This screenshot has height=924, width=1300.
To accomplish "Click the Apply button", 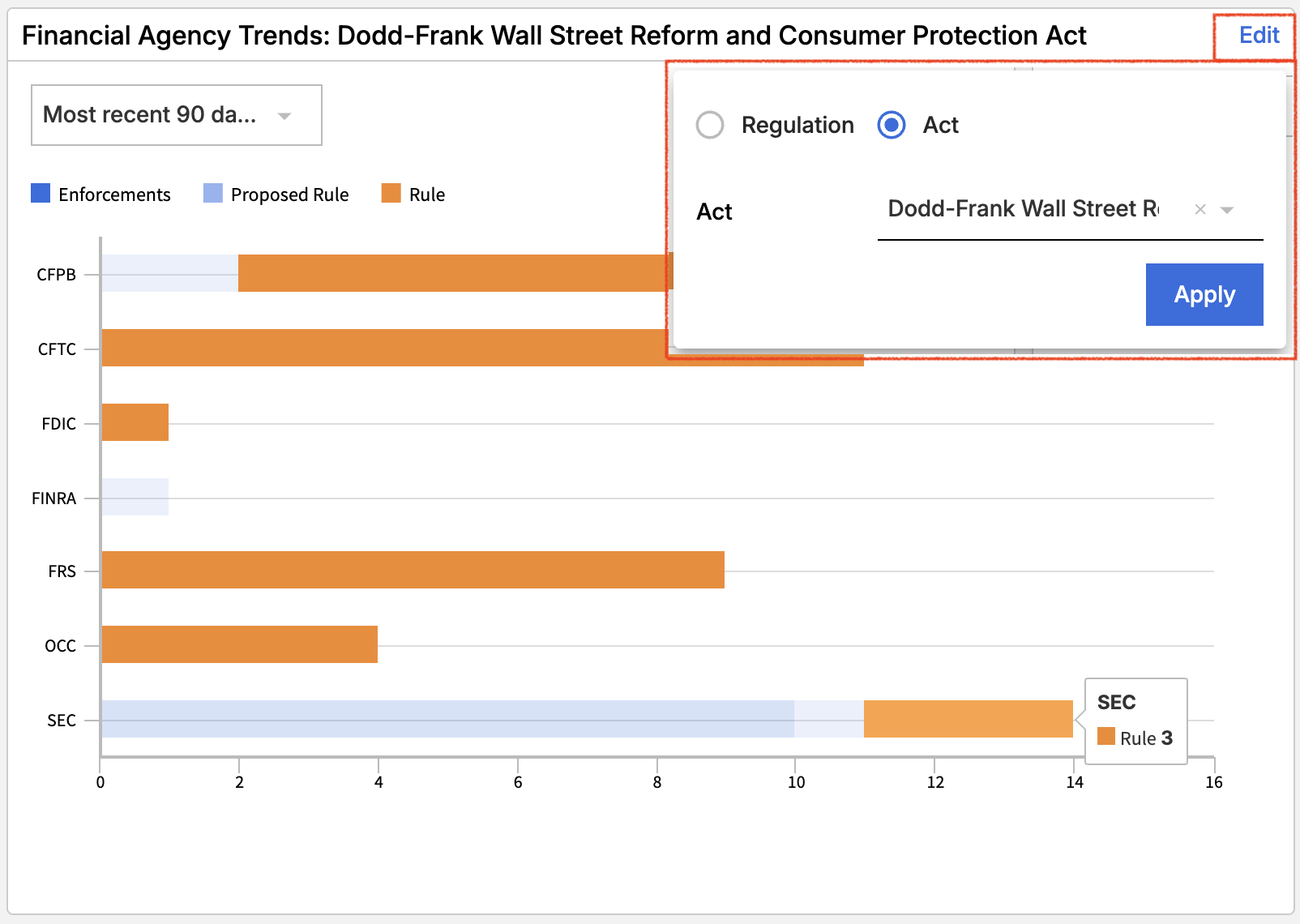I will 1204,294.
